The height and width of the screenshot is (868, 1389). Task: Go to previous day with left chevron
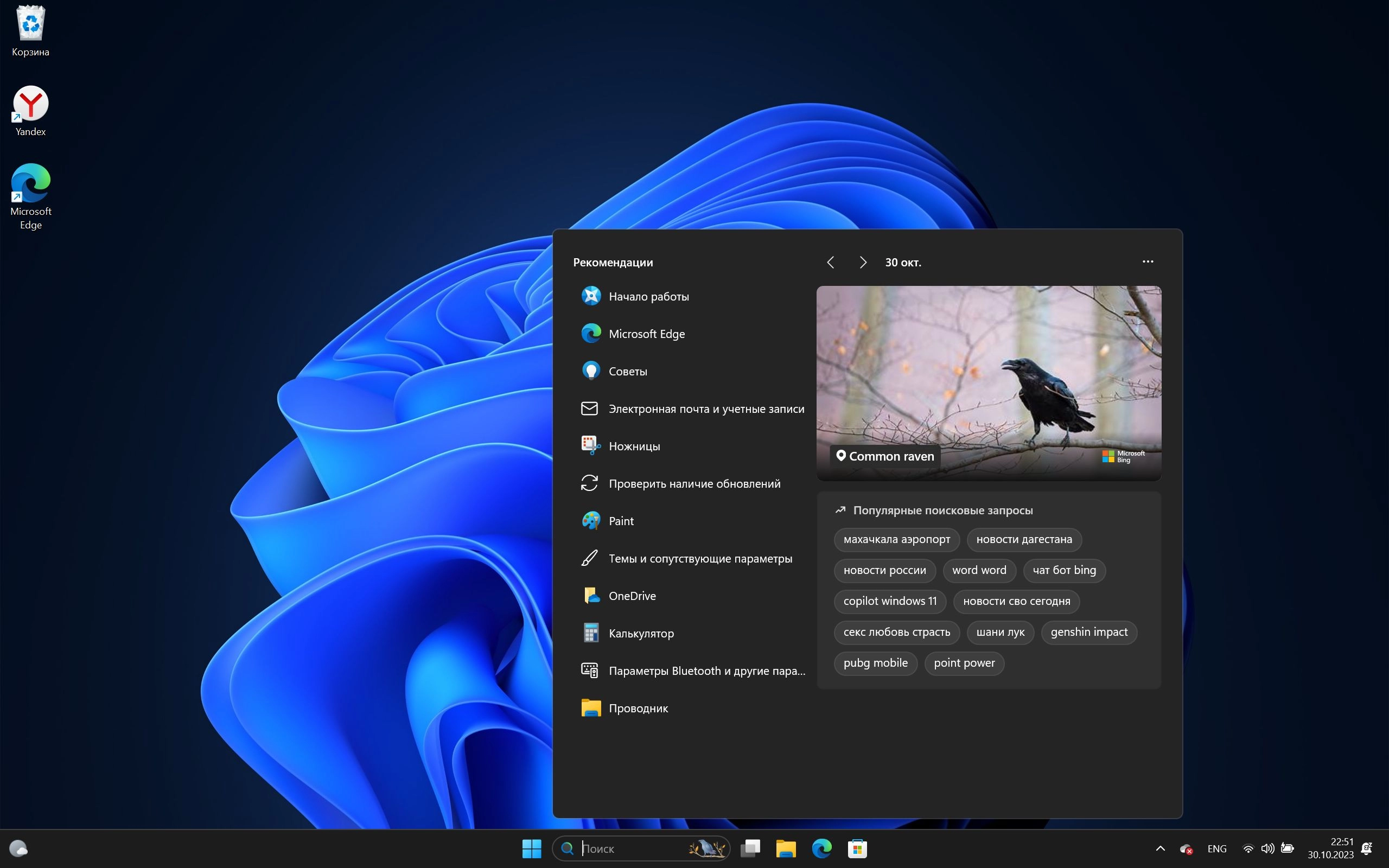coord(831,263)
